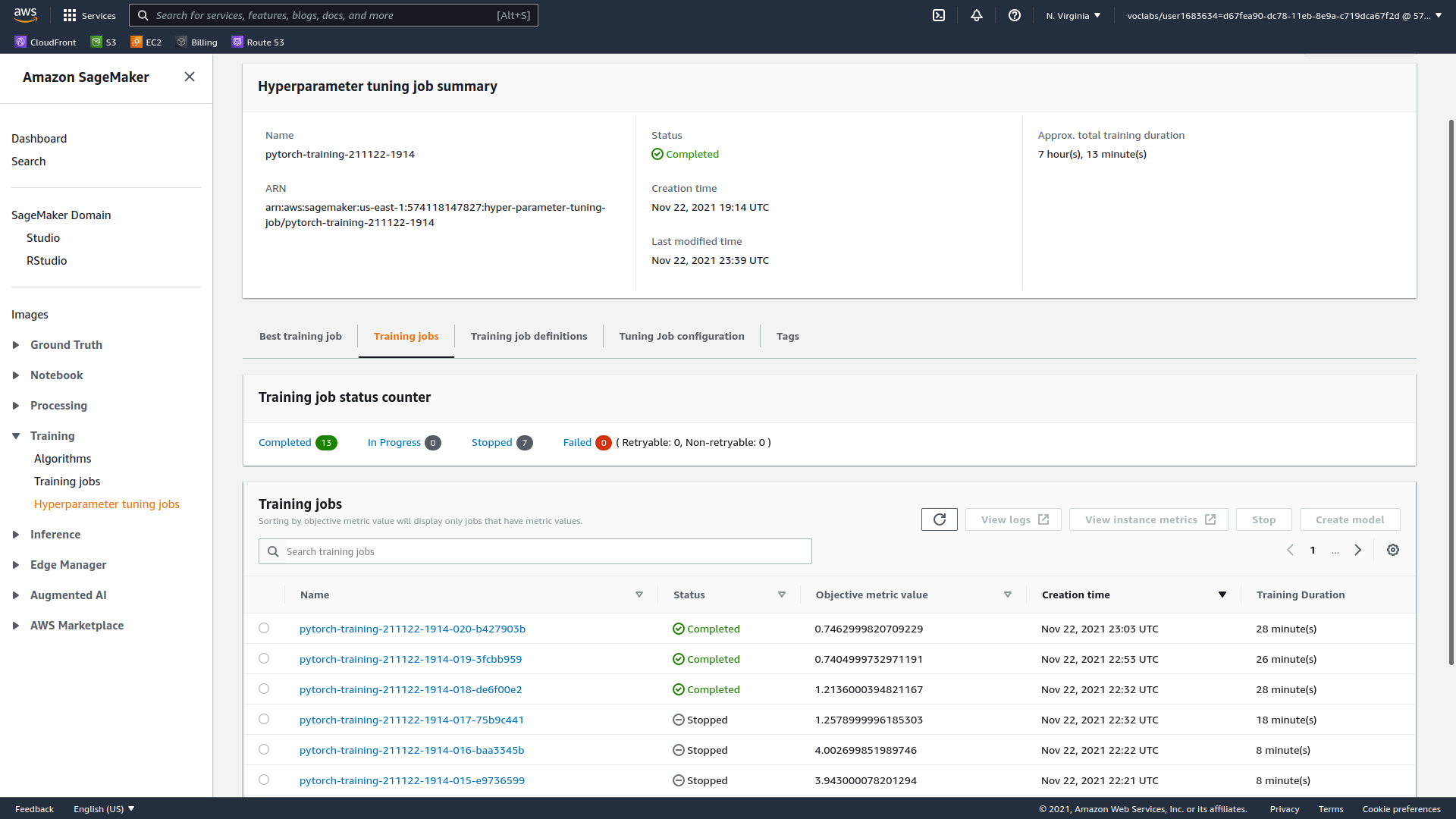1456x819 pixels.
Task: Open pytorch-training-211122-1914-019-3fcbb959 job link
Action: coord(410,659)
